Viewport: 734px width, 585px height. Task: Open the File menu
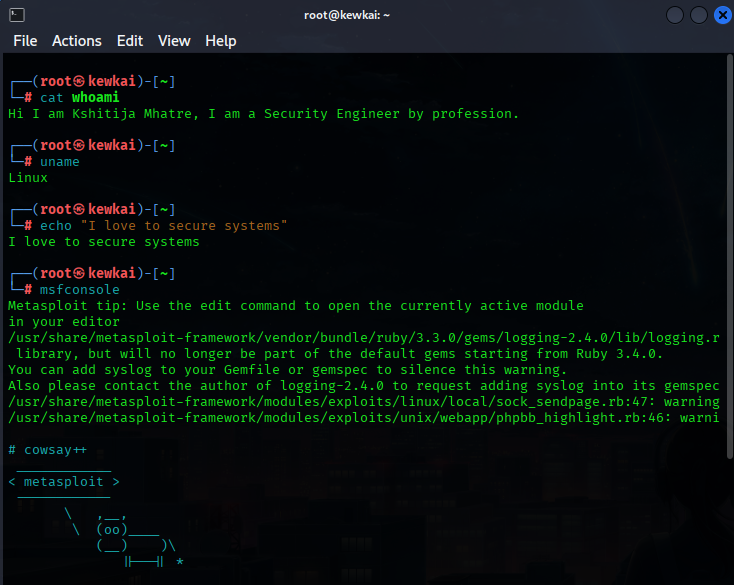(25, 41)
